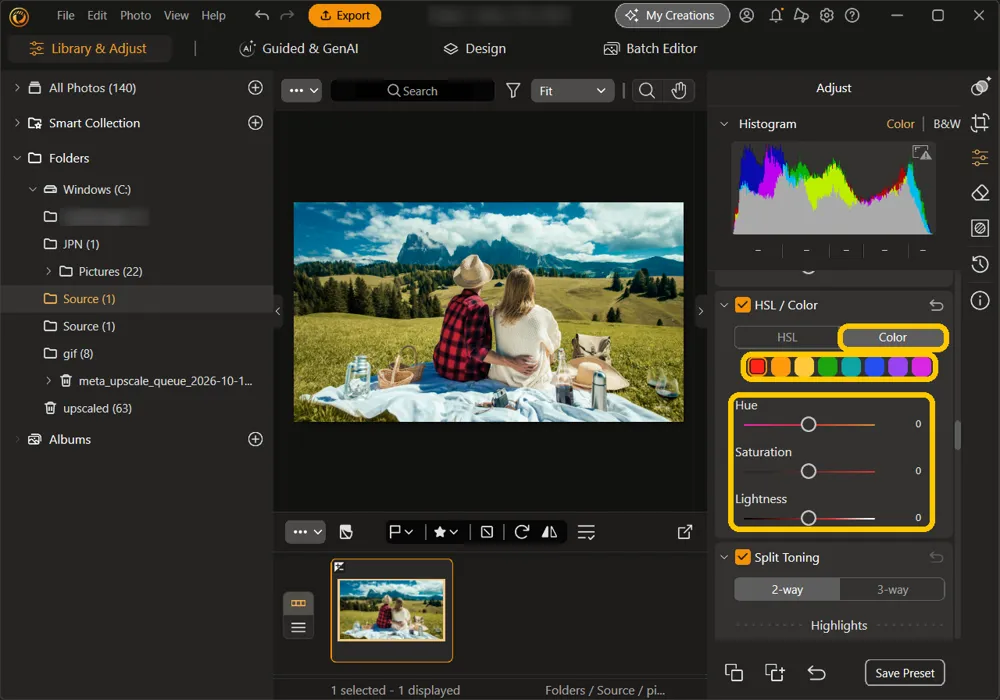Open the help question mark icon
The height and width of the screenshot is (700, 1000).
point(852,15)
